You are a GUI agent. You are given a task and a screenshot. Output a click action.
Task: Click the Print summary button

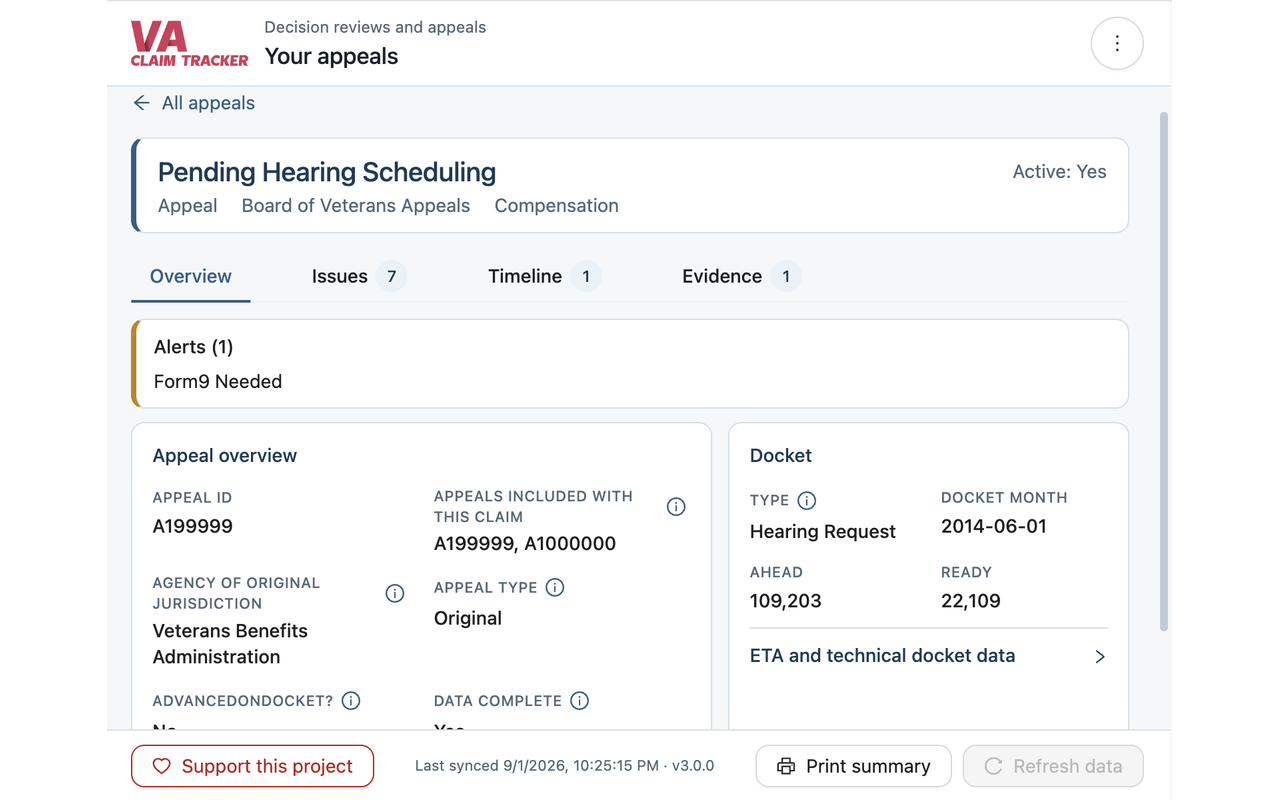[853, 766]
